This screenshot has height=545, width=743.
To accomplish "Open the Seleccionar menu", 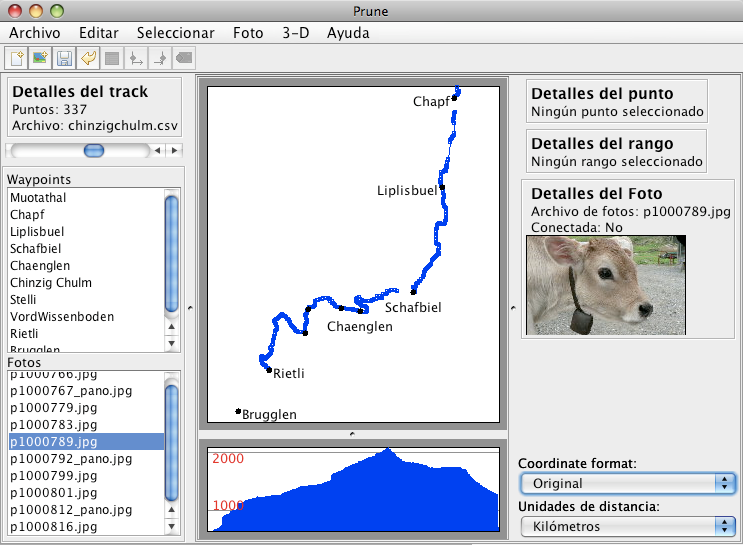I will 175,33.
